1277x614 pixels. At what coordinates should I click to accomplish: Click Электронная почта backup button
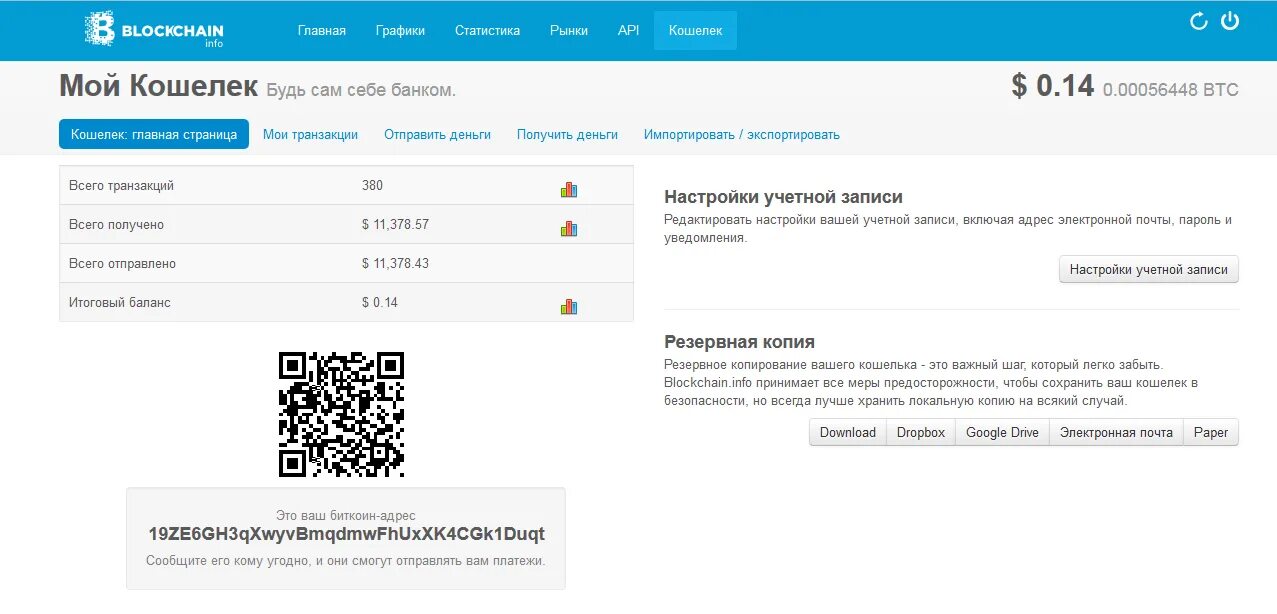[1116, 432]
